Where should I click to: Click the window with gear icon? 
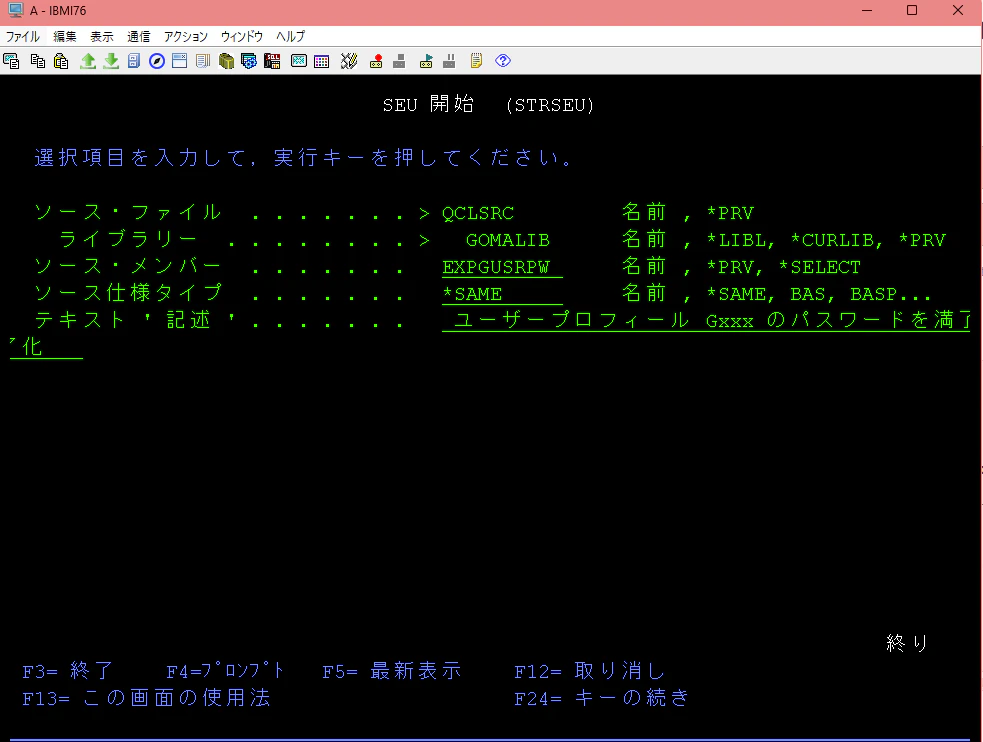point(249,61)
